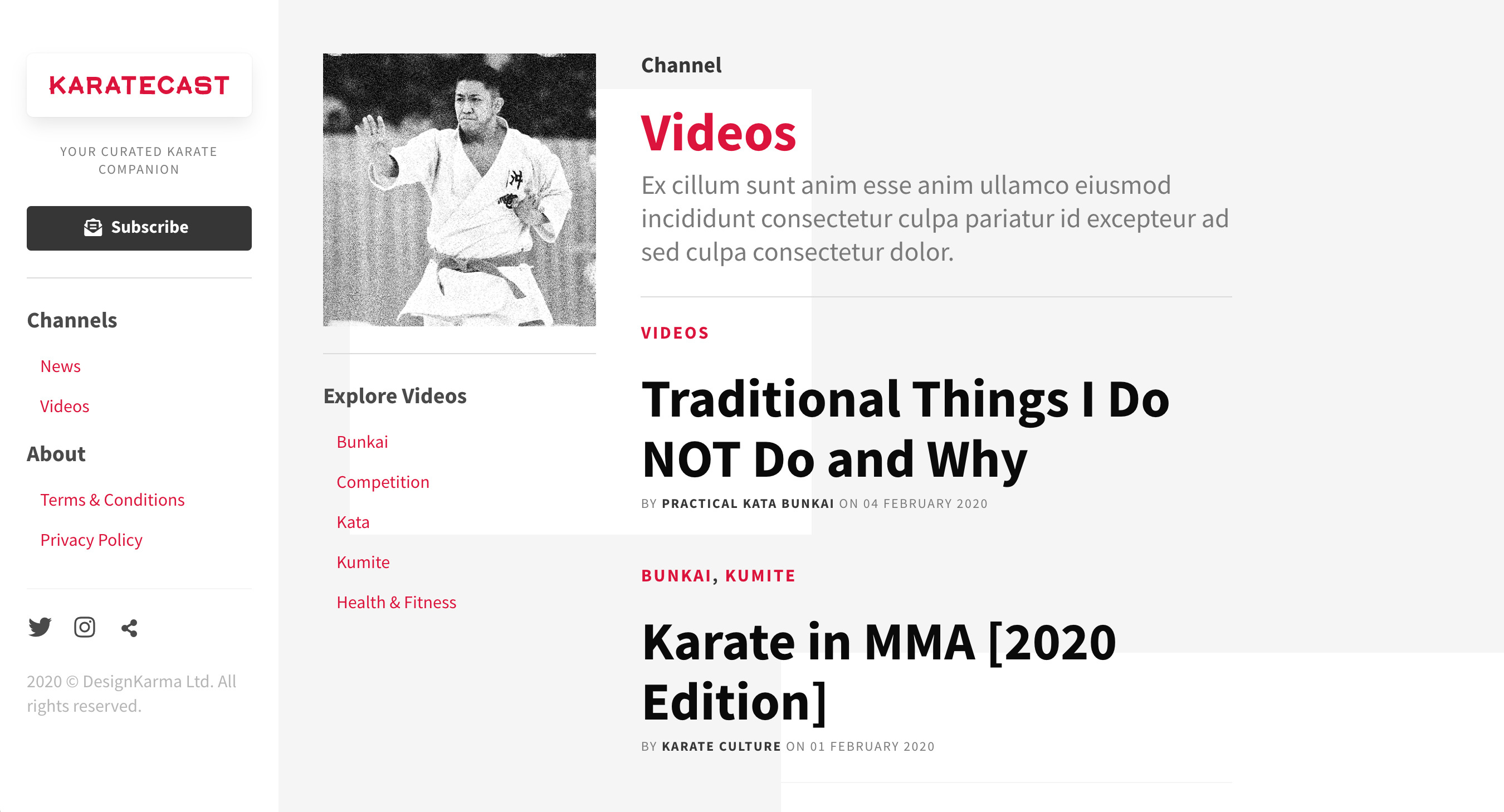
Task: Click the '01 February 2020' date
Action: point(872,747)
